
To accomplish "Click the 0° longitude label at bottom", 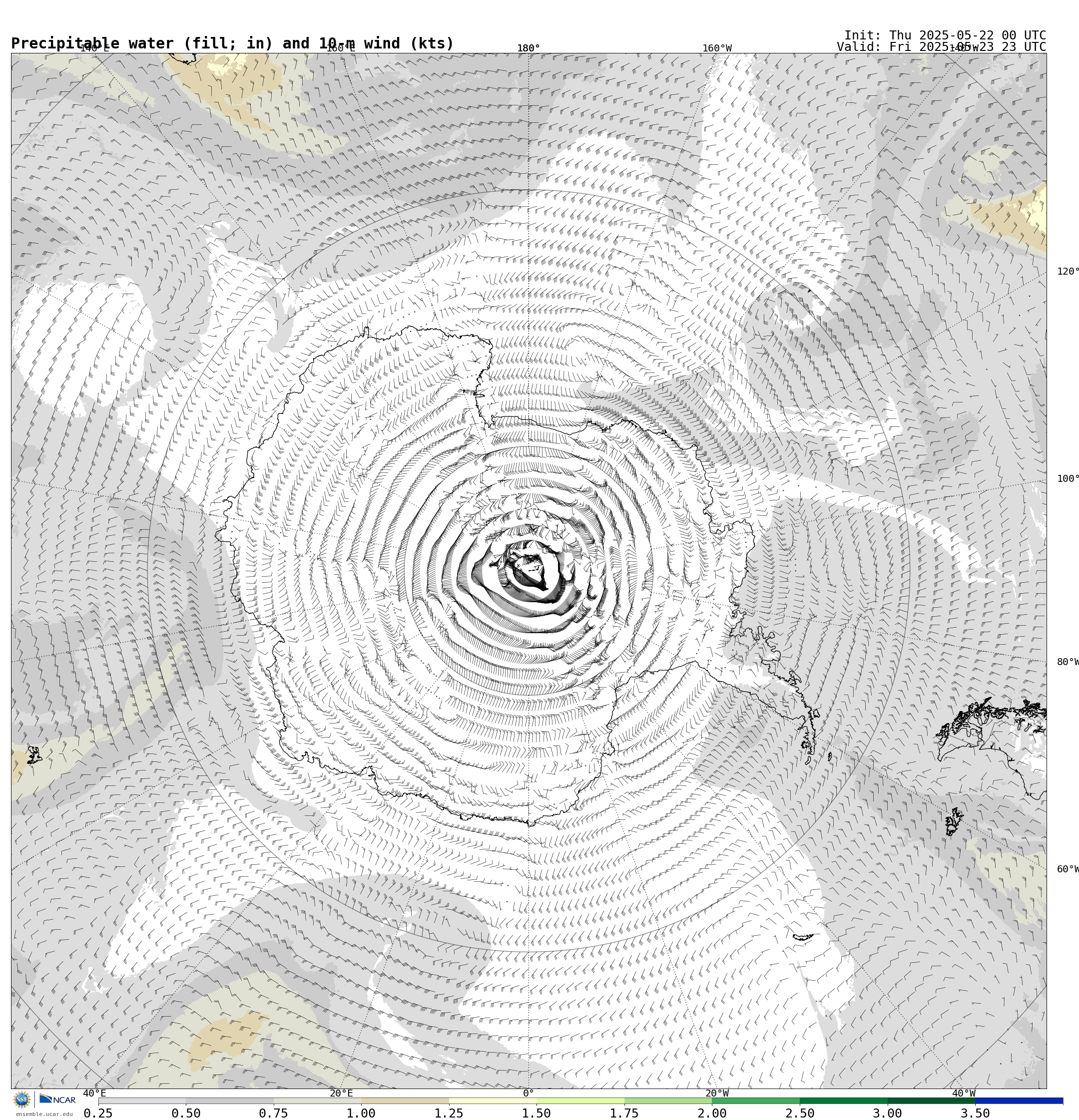I will (x=529, y=1093).
